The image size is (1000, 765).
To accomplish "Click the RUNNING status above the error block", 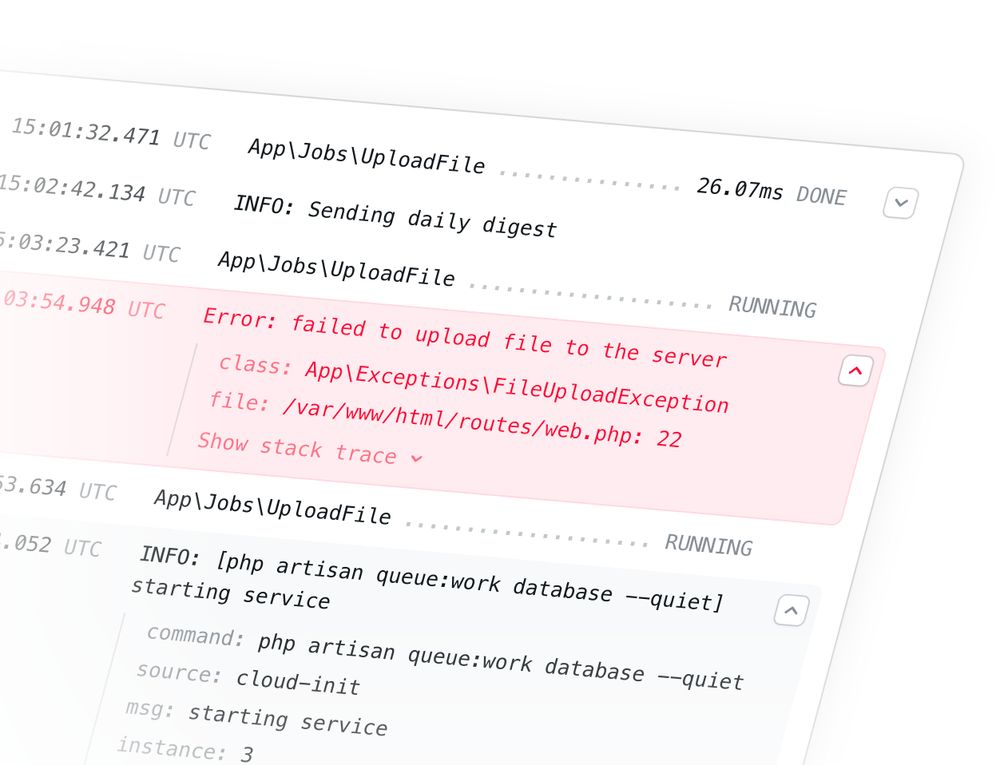I will 772,307.
